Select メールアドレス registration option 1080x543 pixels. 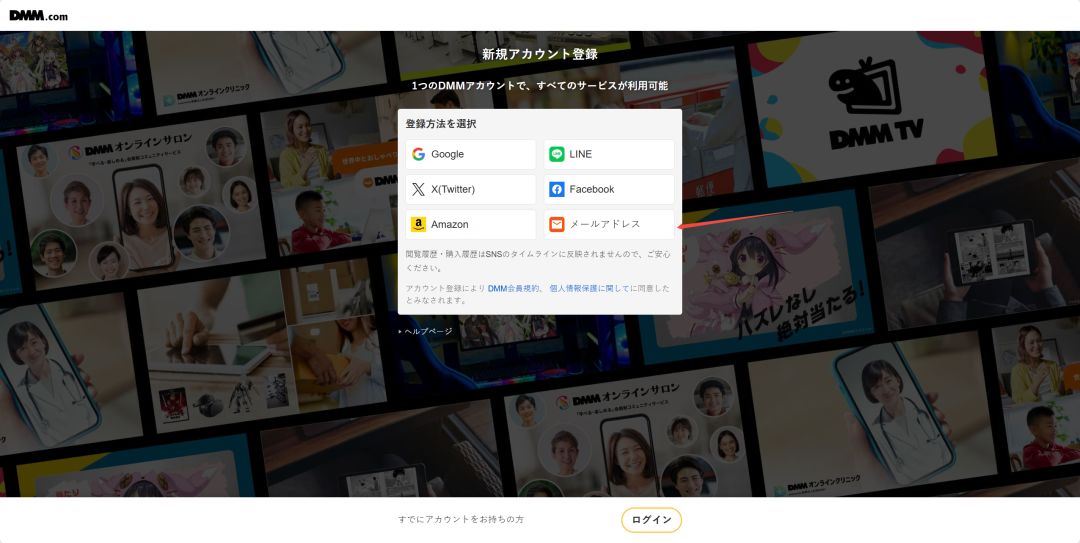tap(609, 225)
